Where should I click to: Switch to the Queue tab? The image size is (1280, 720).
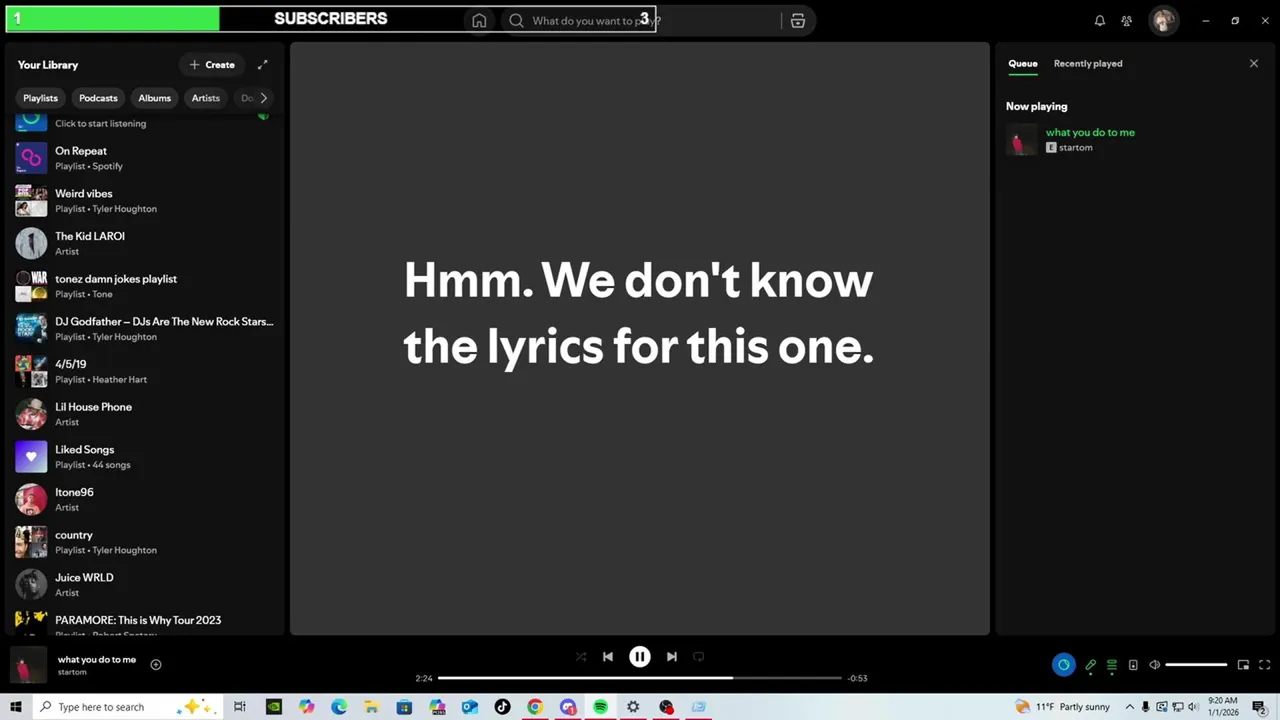pyautogui.click(x=1023, y=64)
